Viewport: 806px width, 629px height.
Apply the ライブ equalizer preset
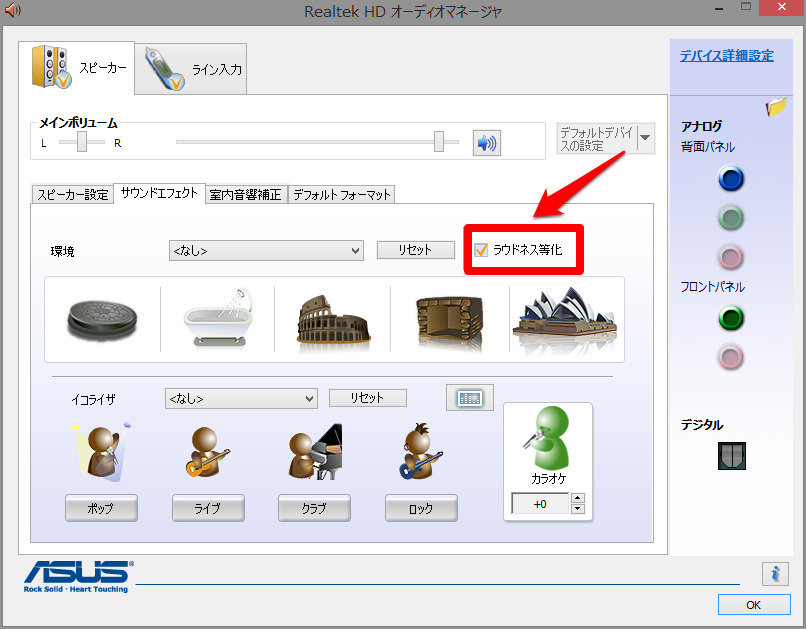coord(208,508)
